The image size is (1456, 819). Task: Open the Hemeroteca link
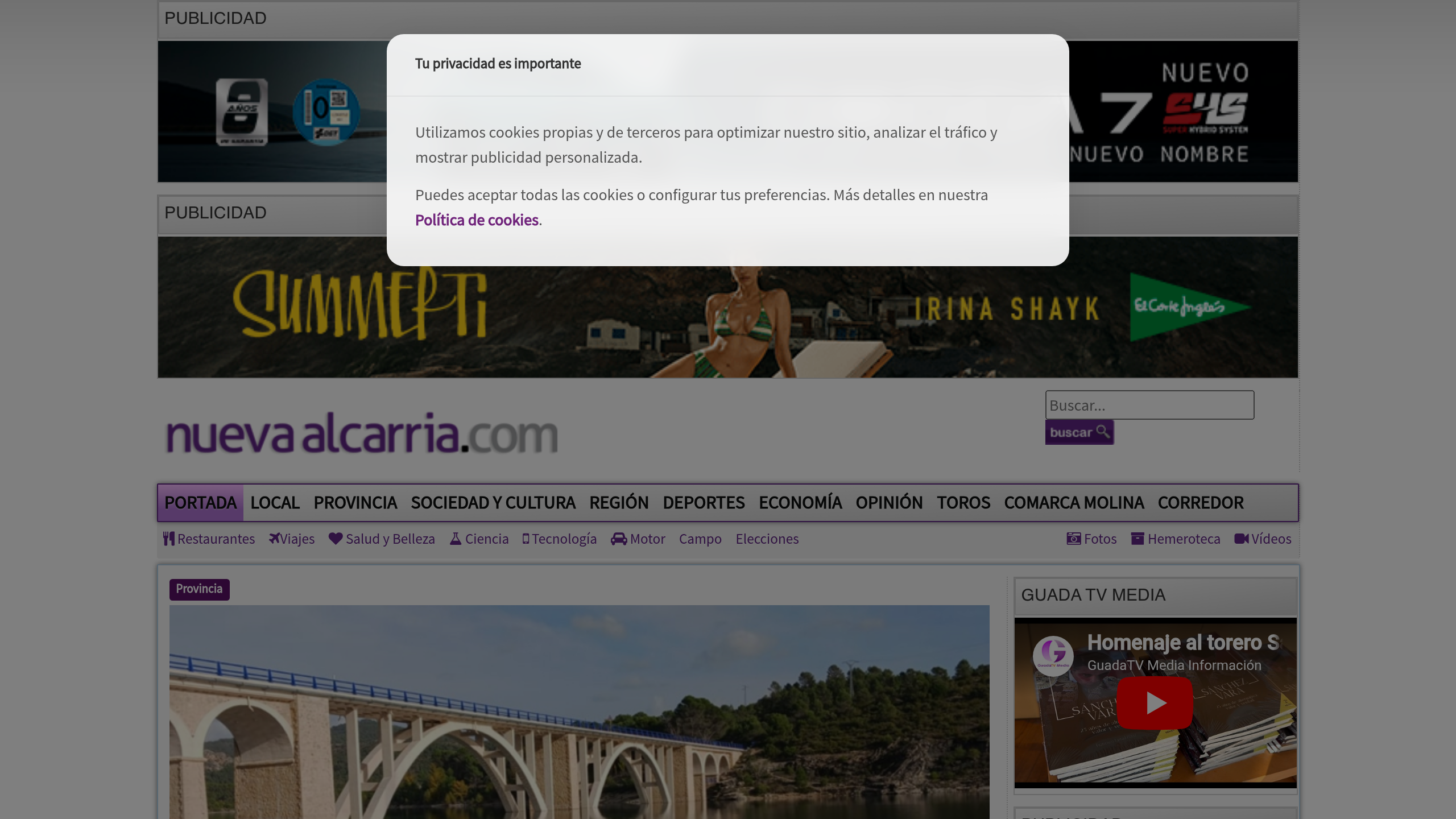click(1176, 539)
